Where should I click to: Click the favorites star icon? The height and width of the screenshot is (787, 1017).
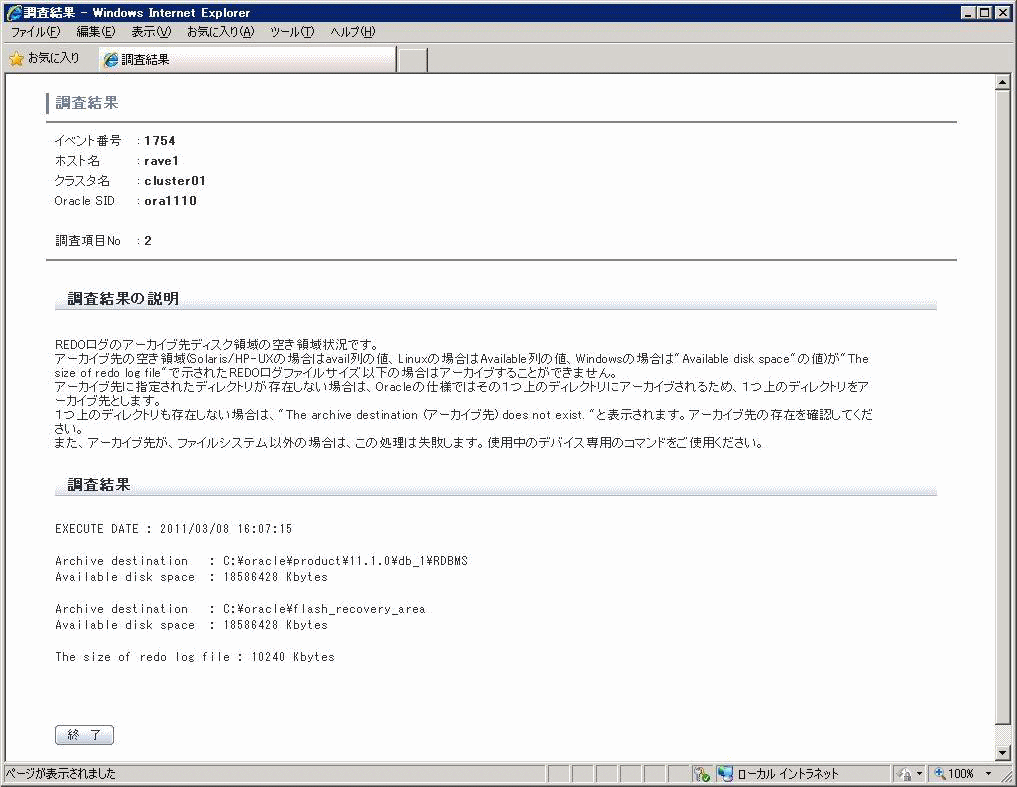pos(16,59)
